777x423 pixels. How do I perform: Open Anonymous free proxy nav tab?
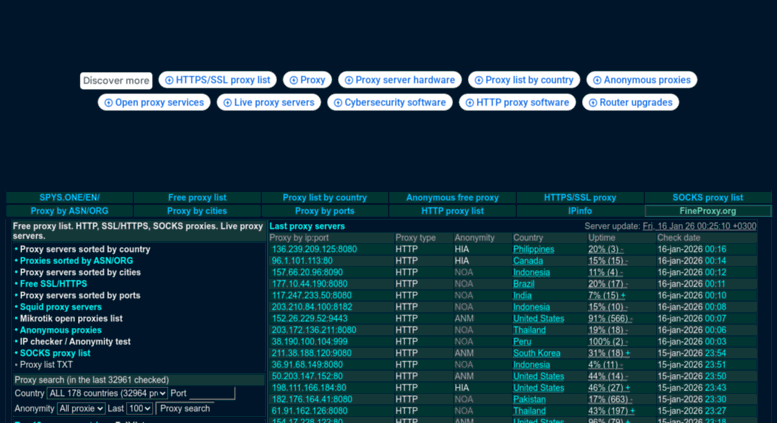[x=452, y=198]
